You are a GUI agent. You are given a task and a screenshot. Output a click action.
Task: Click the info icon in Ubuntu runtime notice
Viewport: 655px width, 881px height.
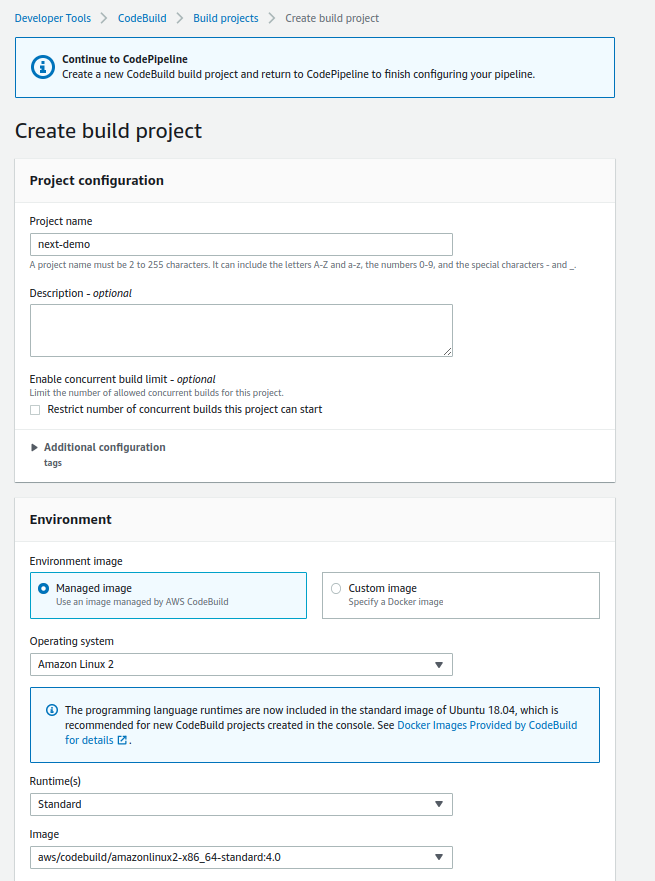pos(52,710)
